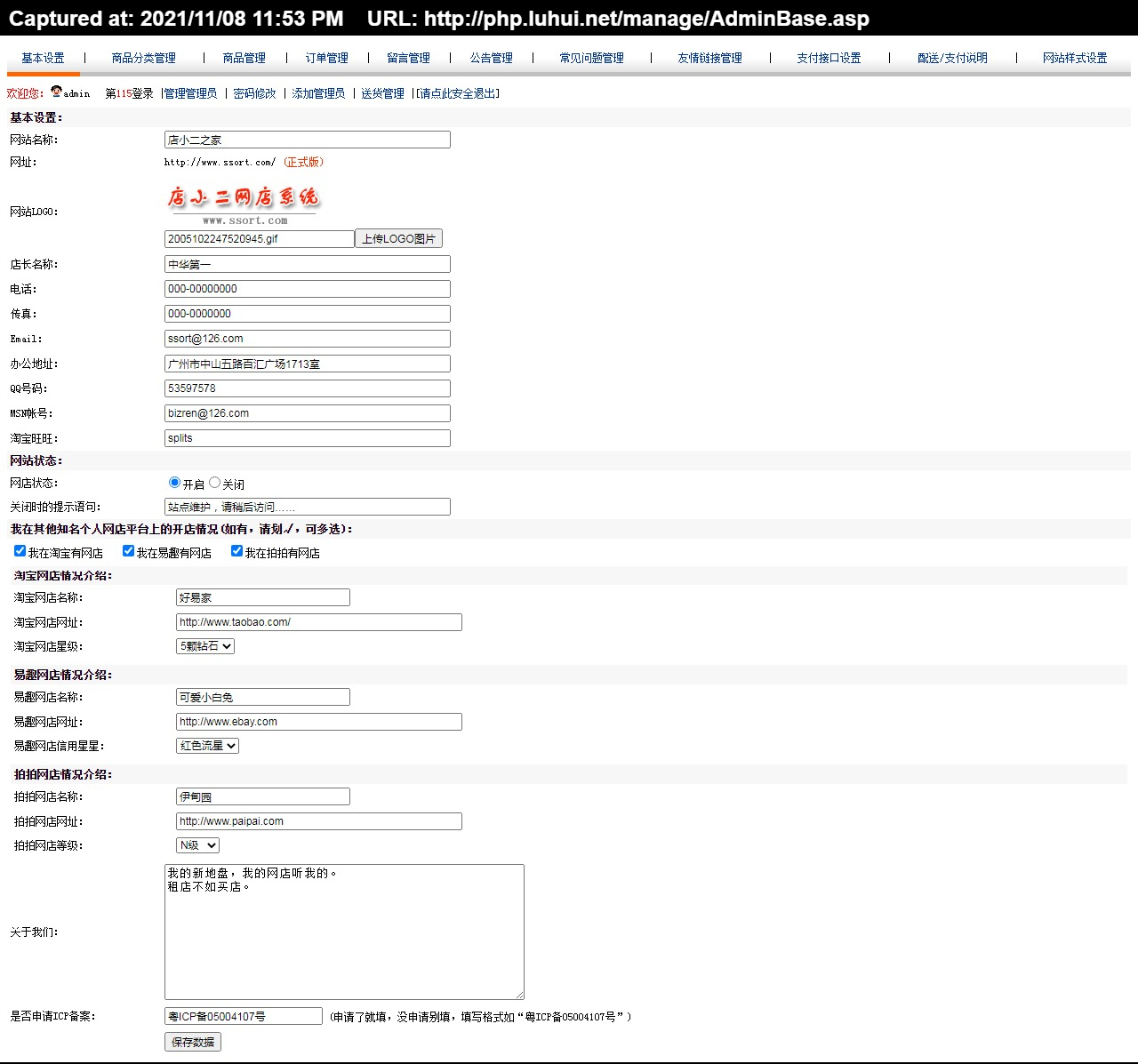Open 留言管理 from the navigation bar
The height and width of the screenshot is (1064, 1138).
[x=409, y=58]
